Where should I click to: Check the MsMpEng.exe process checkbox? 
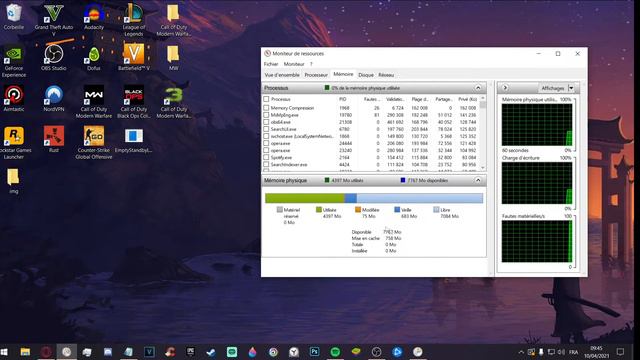pyautogui.click(x=266, y=115)
